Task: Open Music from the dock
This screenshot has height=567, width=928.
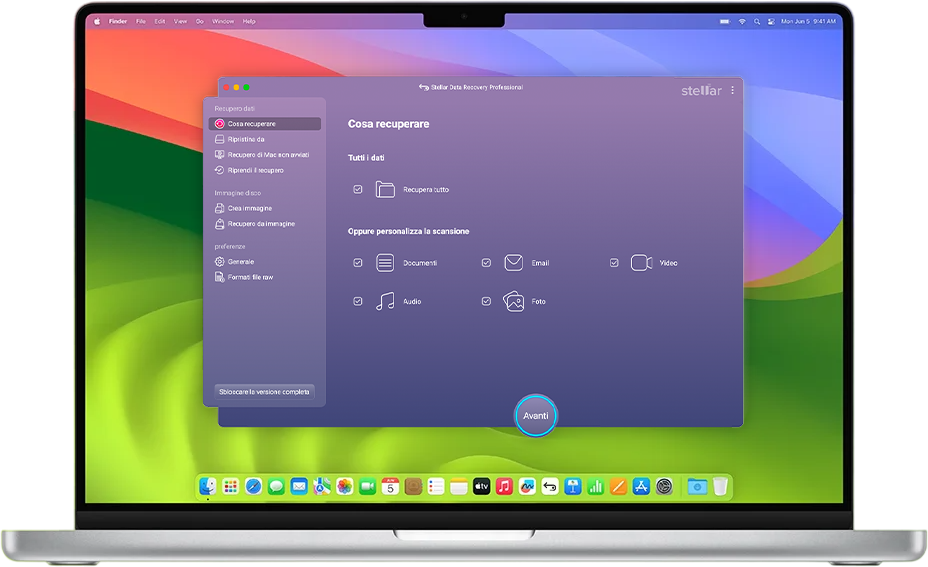Action: tap(504, 487)
